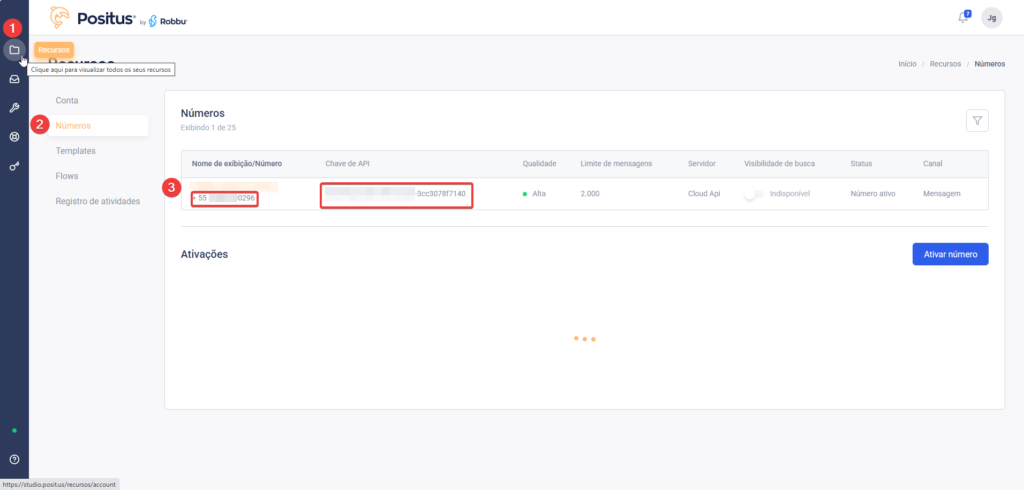
Task: Go to Início breadcrumb link
Action: pos(907,64)
